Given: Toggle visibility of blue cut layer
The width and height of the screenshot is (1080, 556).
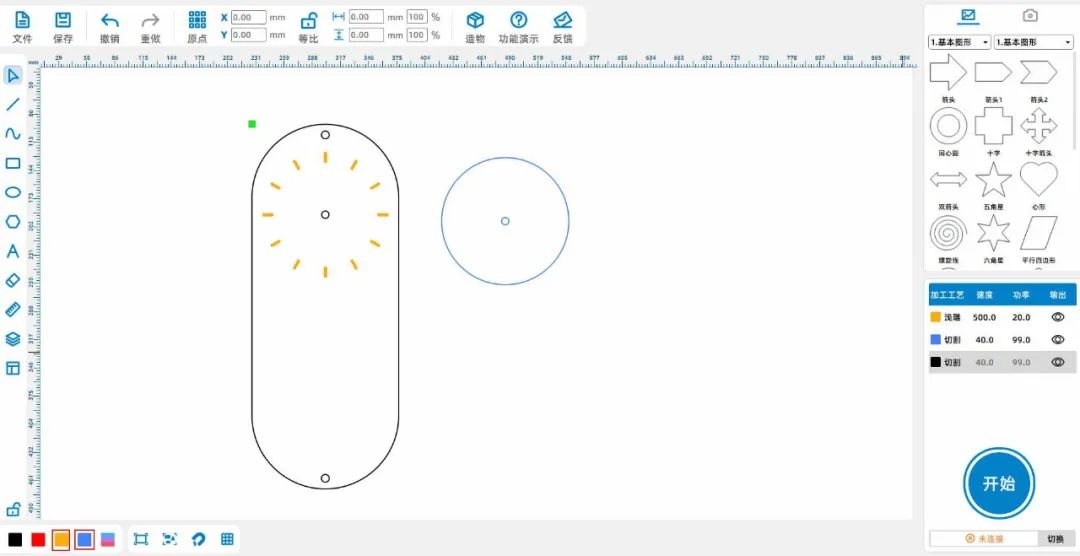Looking at the screenshot, I should coord(1057,340).
